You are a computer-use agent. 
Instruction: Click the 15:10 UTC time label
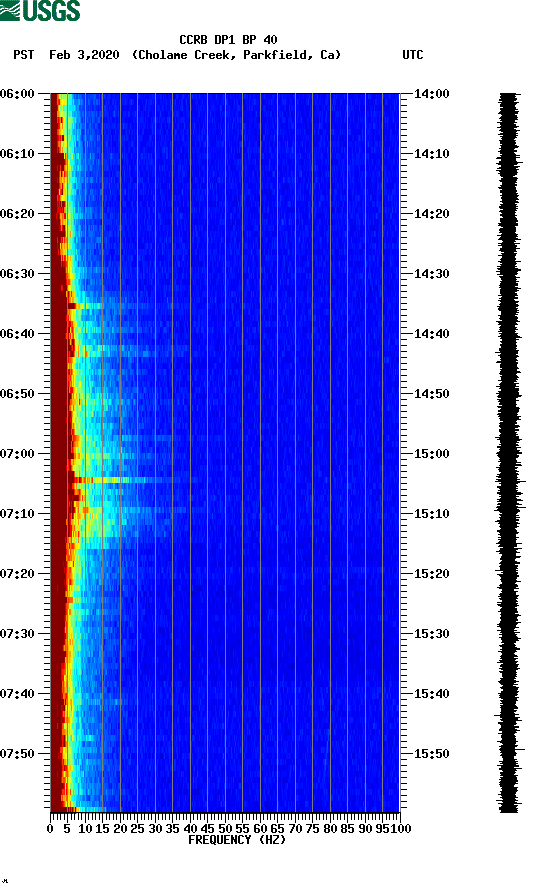click(432, 514)
